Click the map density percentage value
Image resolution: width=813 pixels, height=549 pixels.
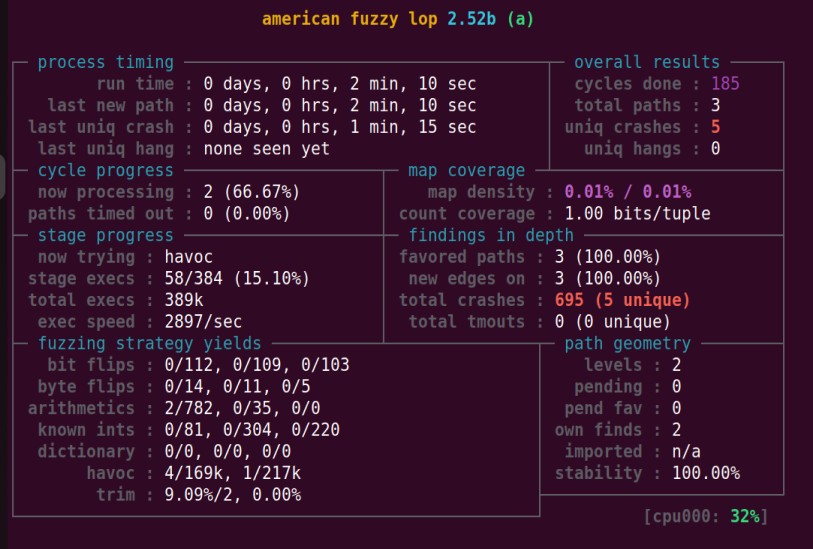click(627, 193)
